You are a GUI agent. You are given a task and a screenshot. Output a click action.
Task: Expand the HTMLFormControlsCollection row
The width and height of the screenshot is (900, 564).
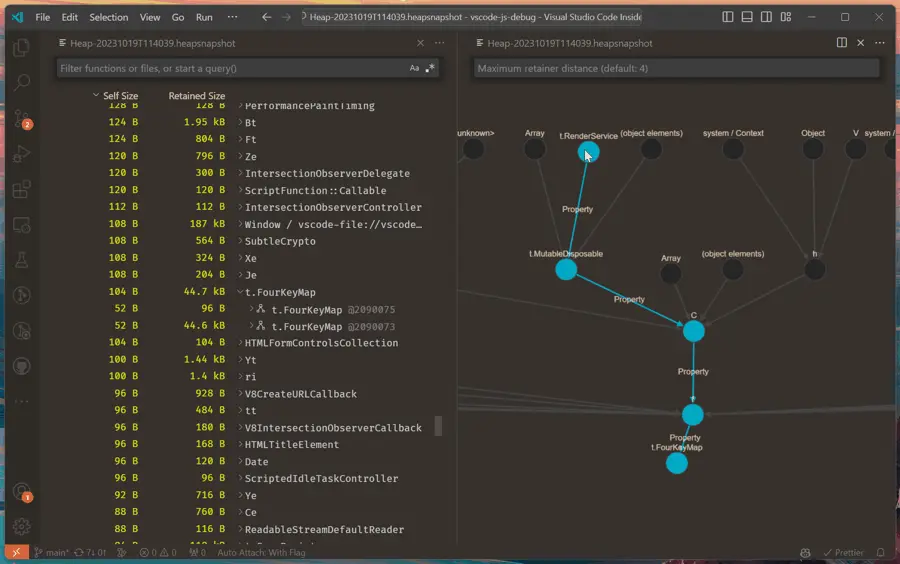pyautogui.click(x=240, y=343)
